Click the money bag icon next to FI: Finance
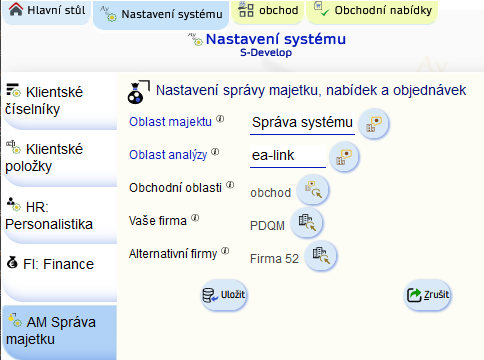This screenshot has width=484, height=360. coord(12,263)
